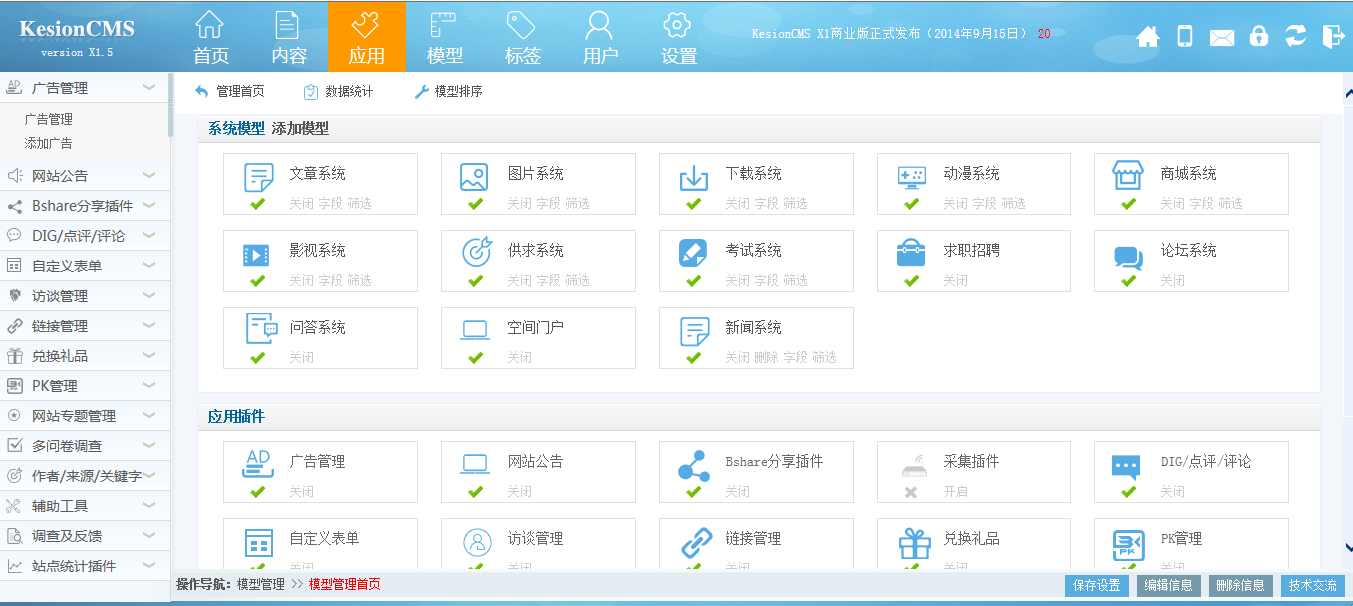The height and width of the screenshot is (606, 1353).
Task: Click the envelope mail icon in the header
Action: [x=1222, y=38]
